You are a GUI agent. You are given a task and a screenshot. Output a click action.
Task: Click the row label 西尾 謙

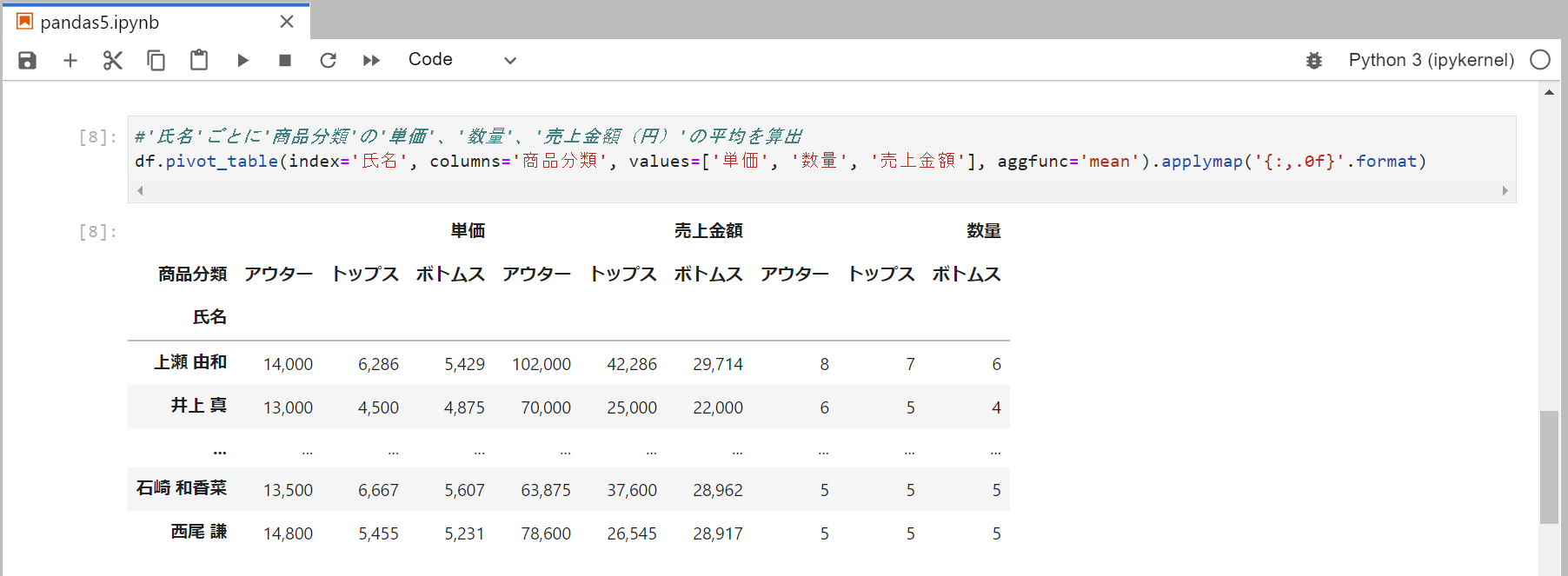coord(199,532)
